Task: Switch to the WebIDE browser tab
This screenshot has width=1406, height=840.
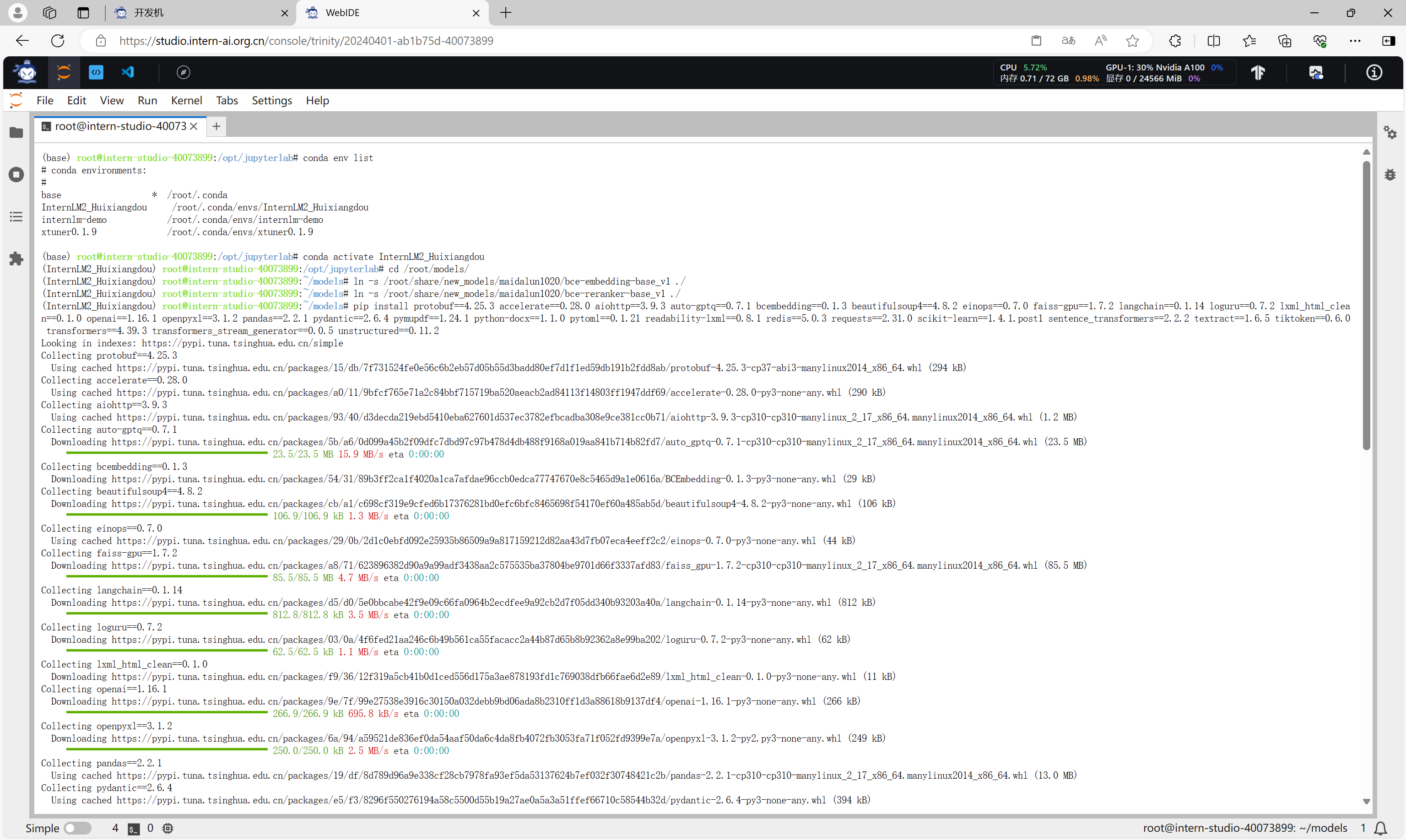Action: pos(392,12)
